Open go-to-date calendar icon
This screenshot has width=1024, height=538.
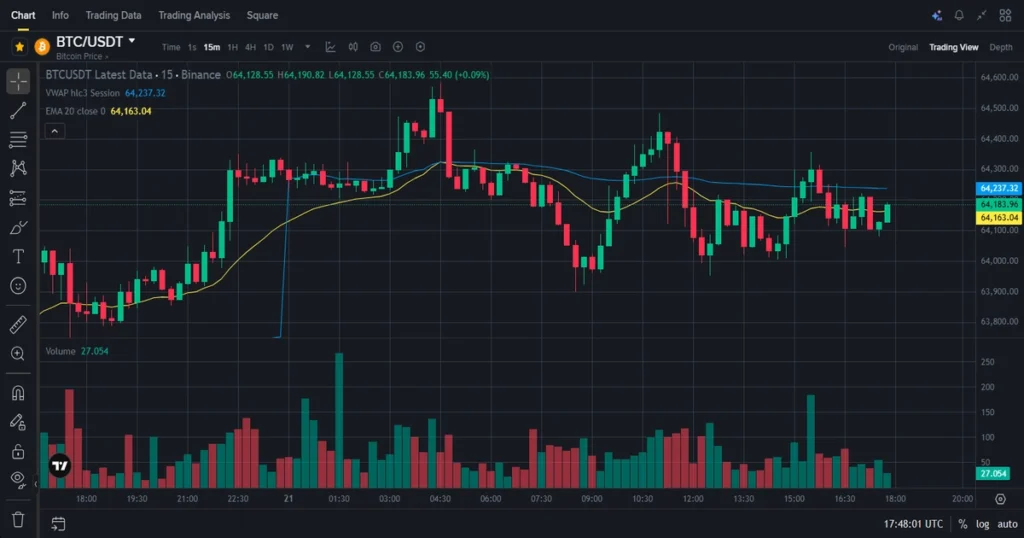click(58, 524)
